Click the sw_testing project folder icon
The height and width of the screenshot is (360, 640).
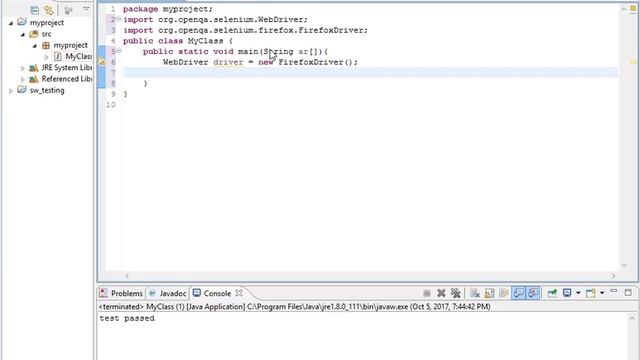pyautogui.click(x=22, y=90)
